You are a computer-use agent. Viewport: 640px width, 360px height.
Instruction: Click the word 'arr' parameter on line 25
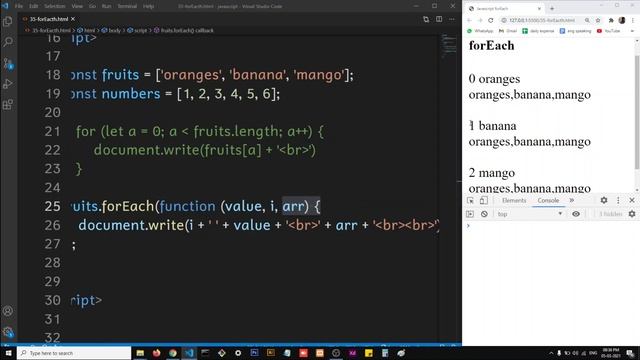(x=293, y=206)
